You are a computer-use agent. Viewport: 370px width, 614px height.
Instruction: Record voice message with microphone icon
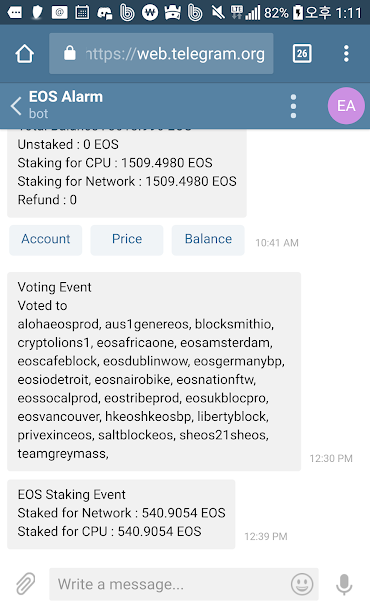344,584
